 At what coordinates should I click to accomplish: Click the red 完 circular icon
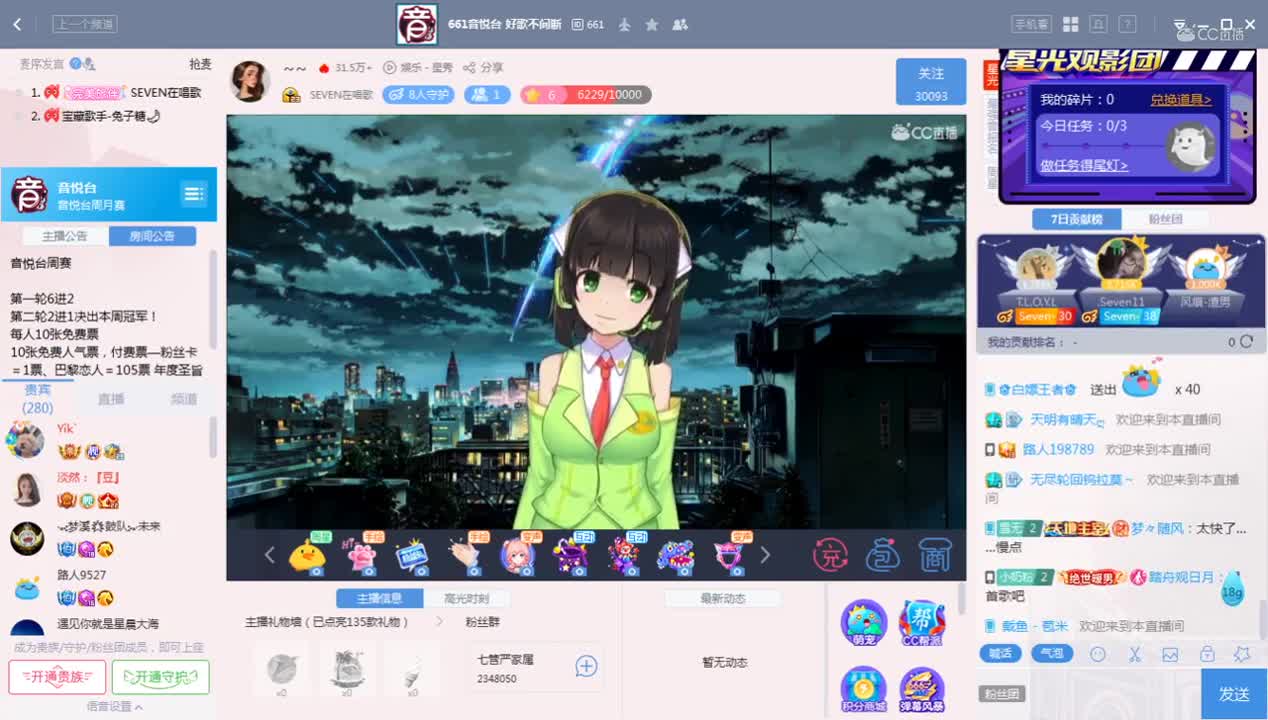(830, 555)
